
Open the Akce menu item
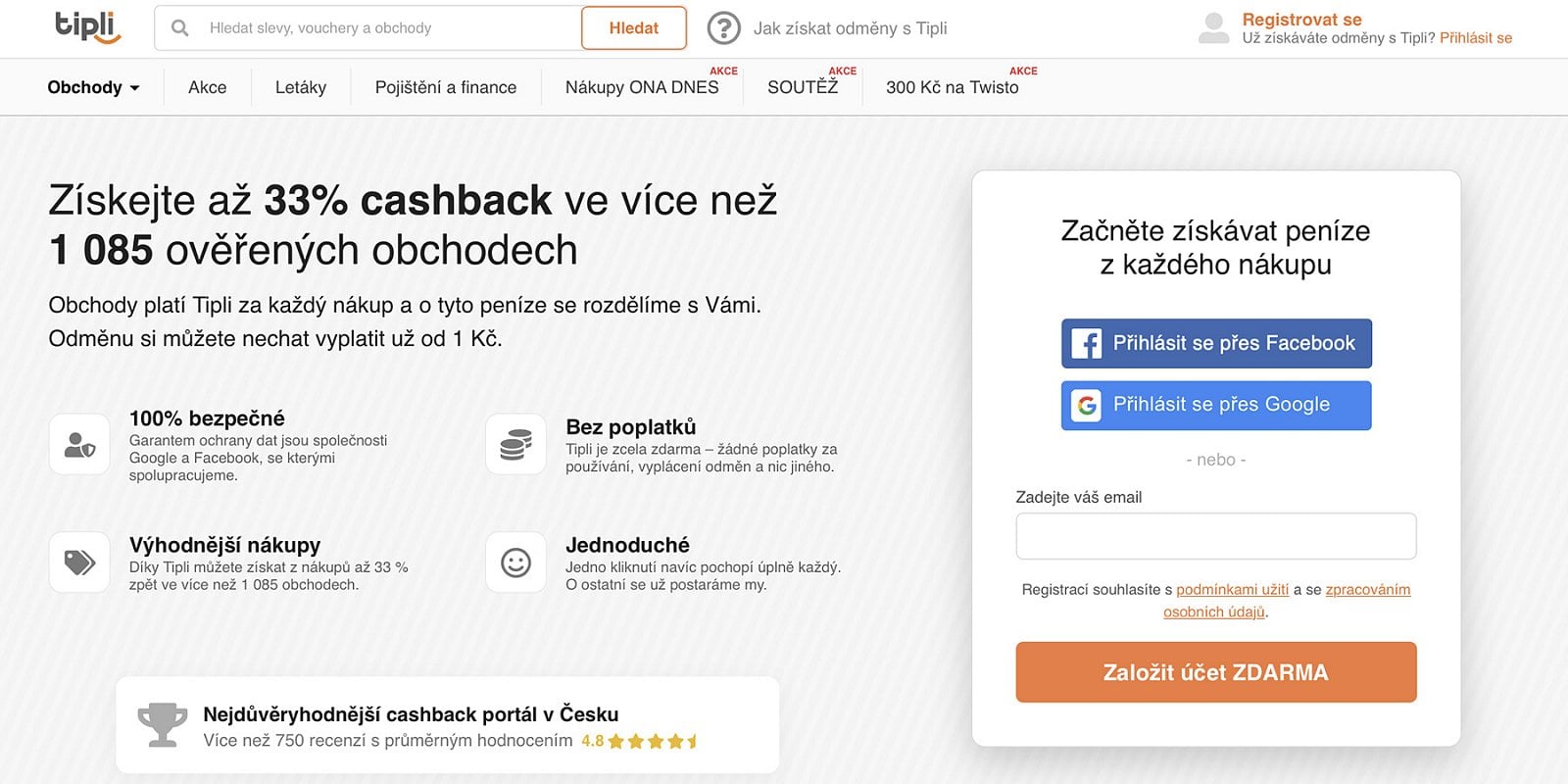207,87
